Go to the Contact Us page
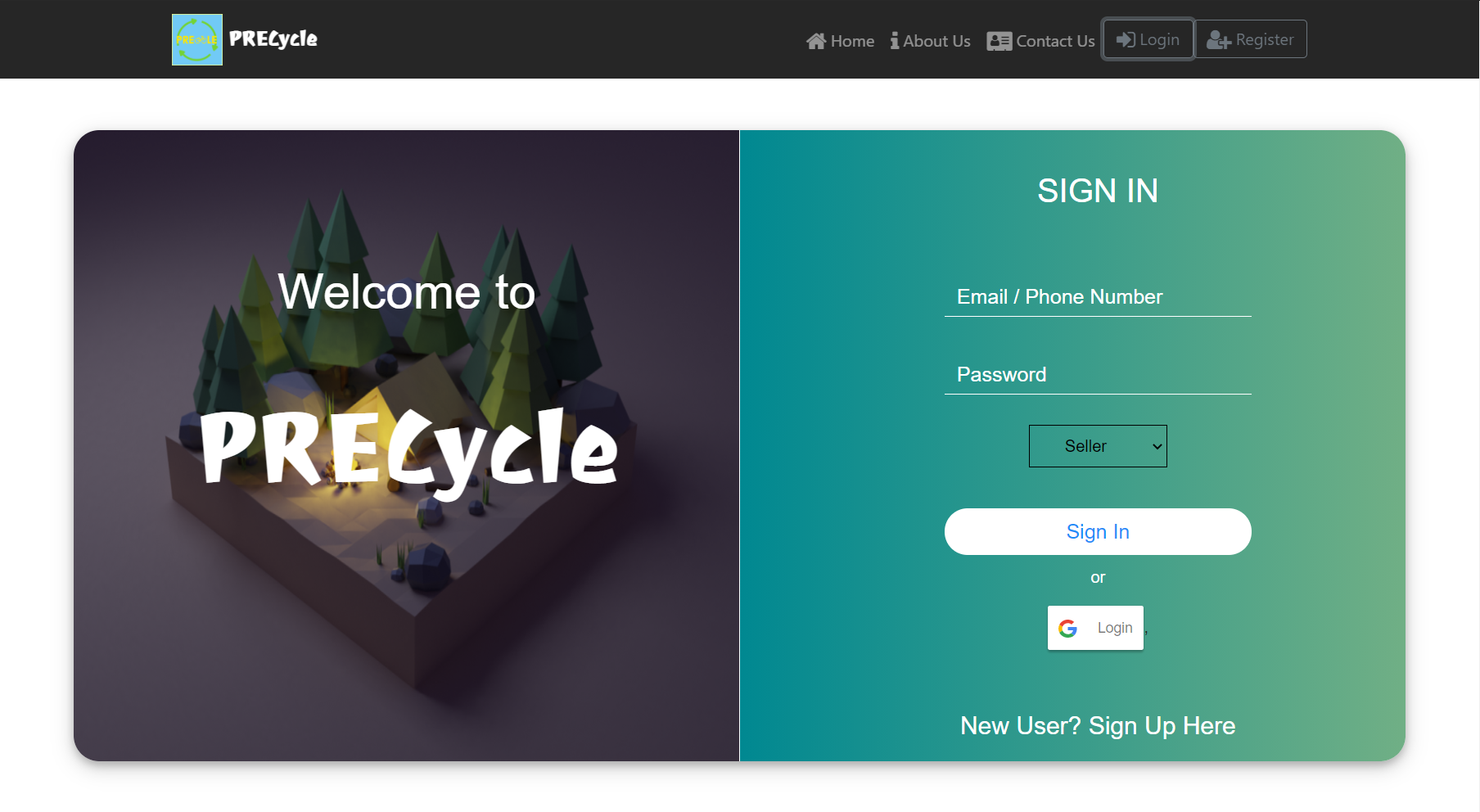This screenshot has width=1480, height=812. coord(1040,41)
